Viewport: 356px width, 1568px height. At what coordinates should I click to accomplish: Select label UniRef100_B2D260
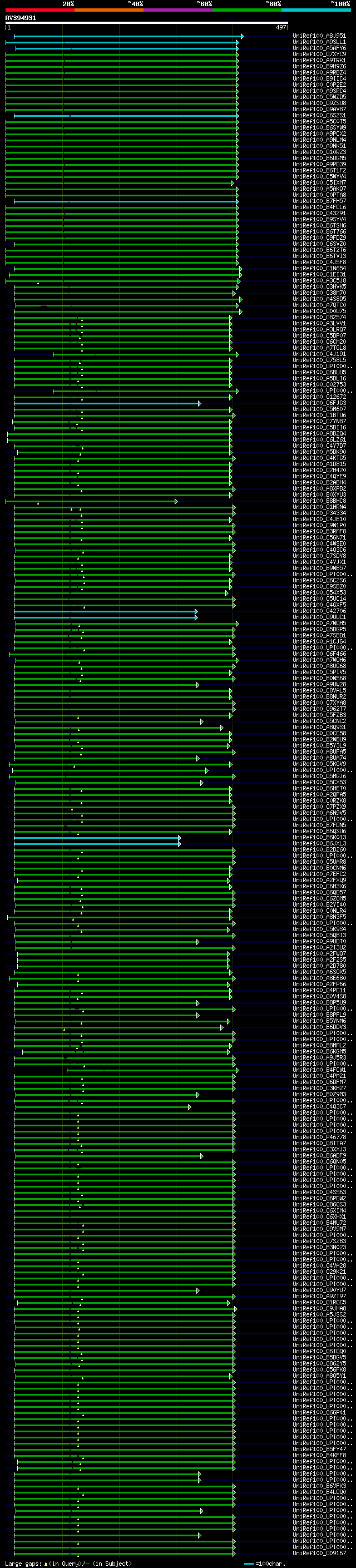coord(319,850)
